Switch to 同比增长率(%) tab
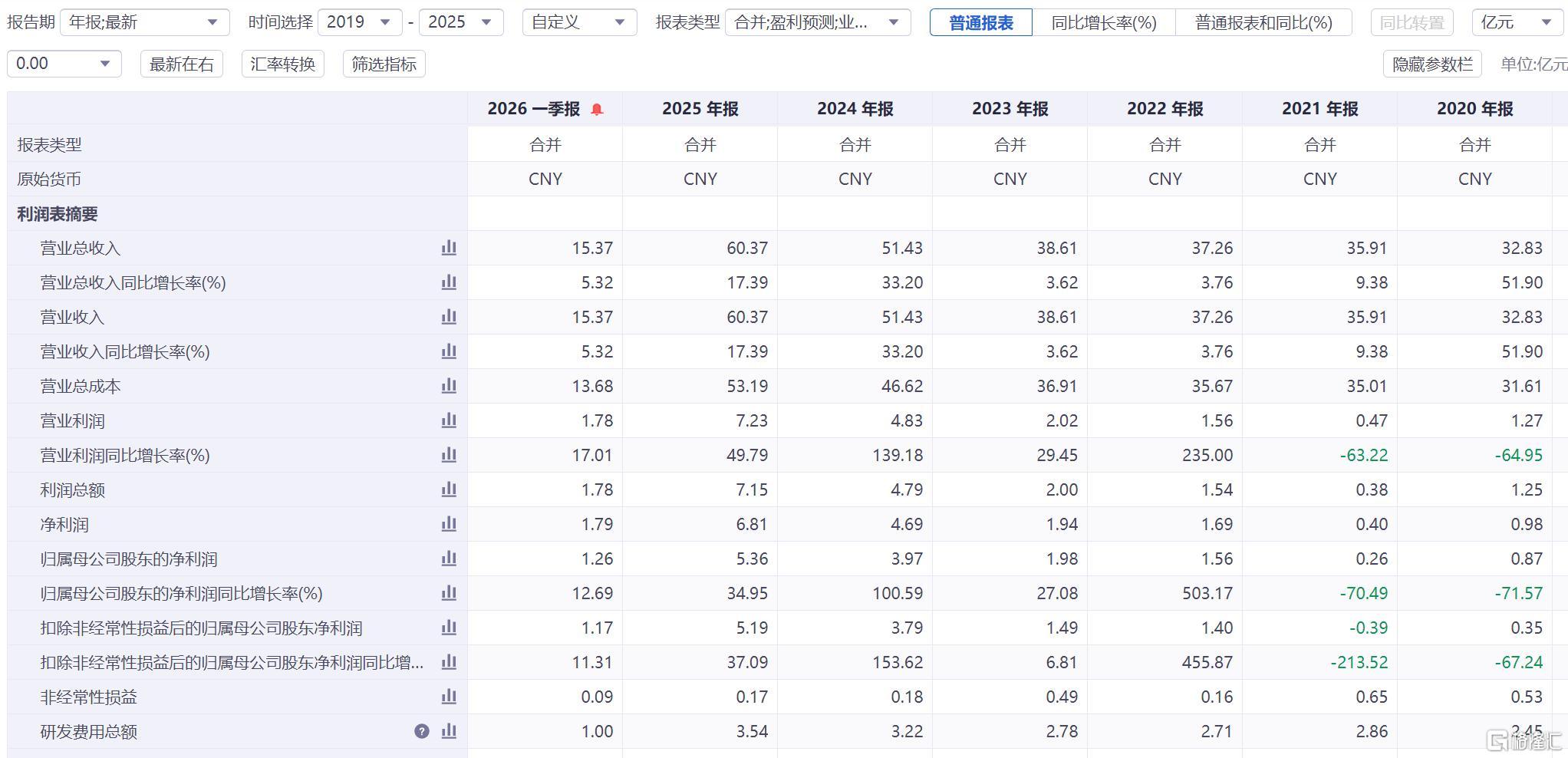1568x758 pixels. point(1104,23)
